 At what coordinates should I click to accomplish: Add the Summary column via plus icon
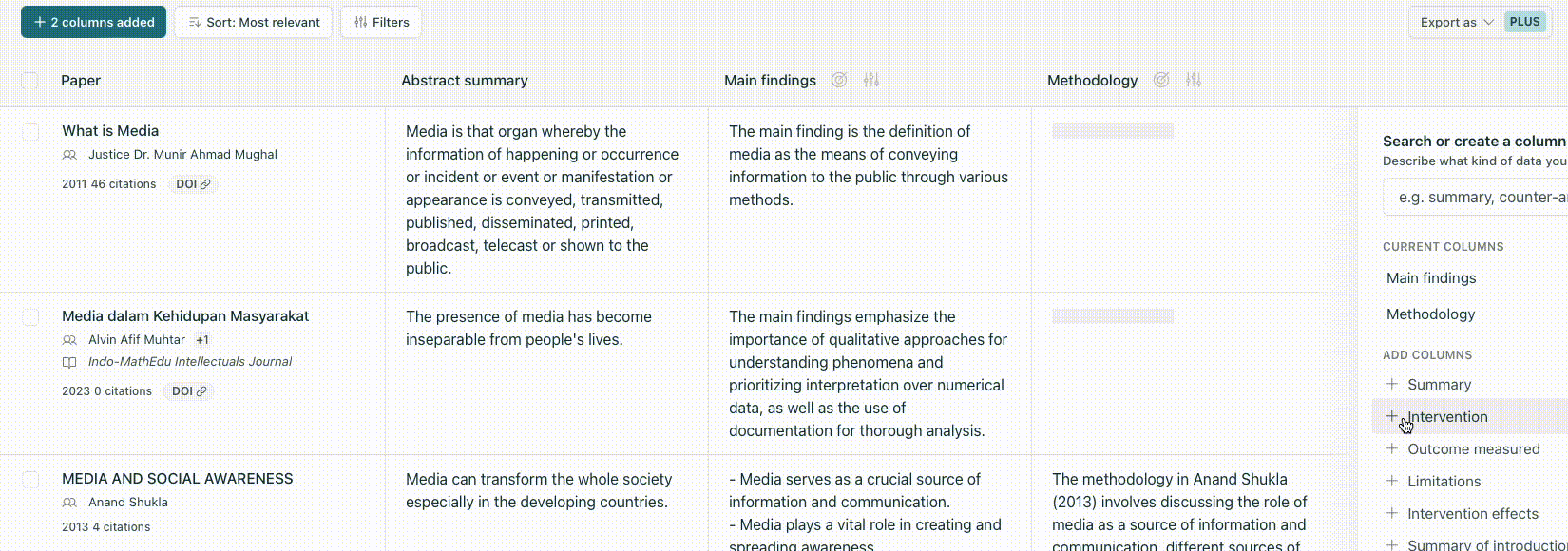click(x=1392, y=384)
